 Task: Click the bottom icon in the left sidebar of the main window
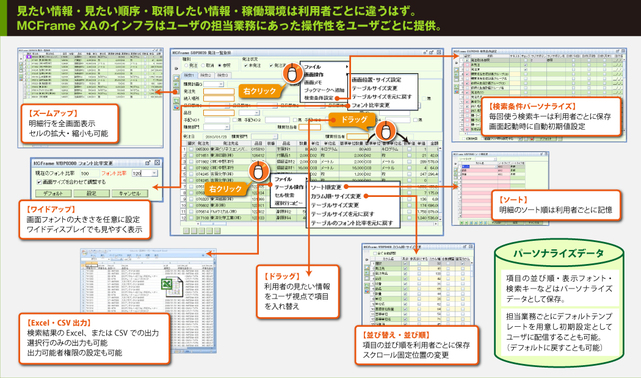[176, 107]
